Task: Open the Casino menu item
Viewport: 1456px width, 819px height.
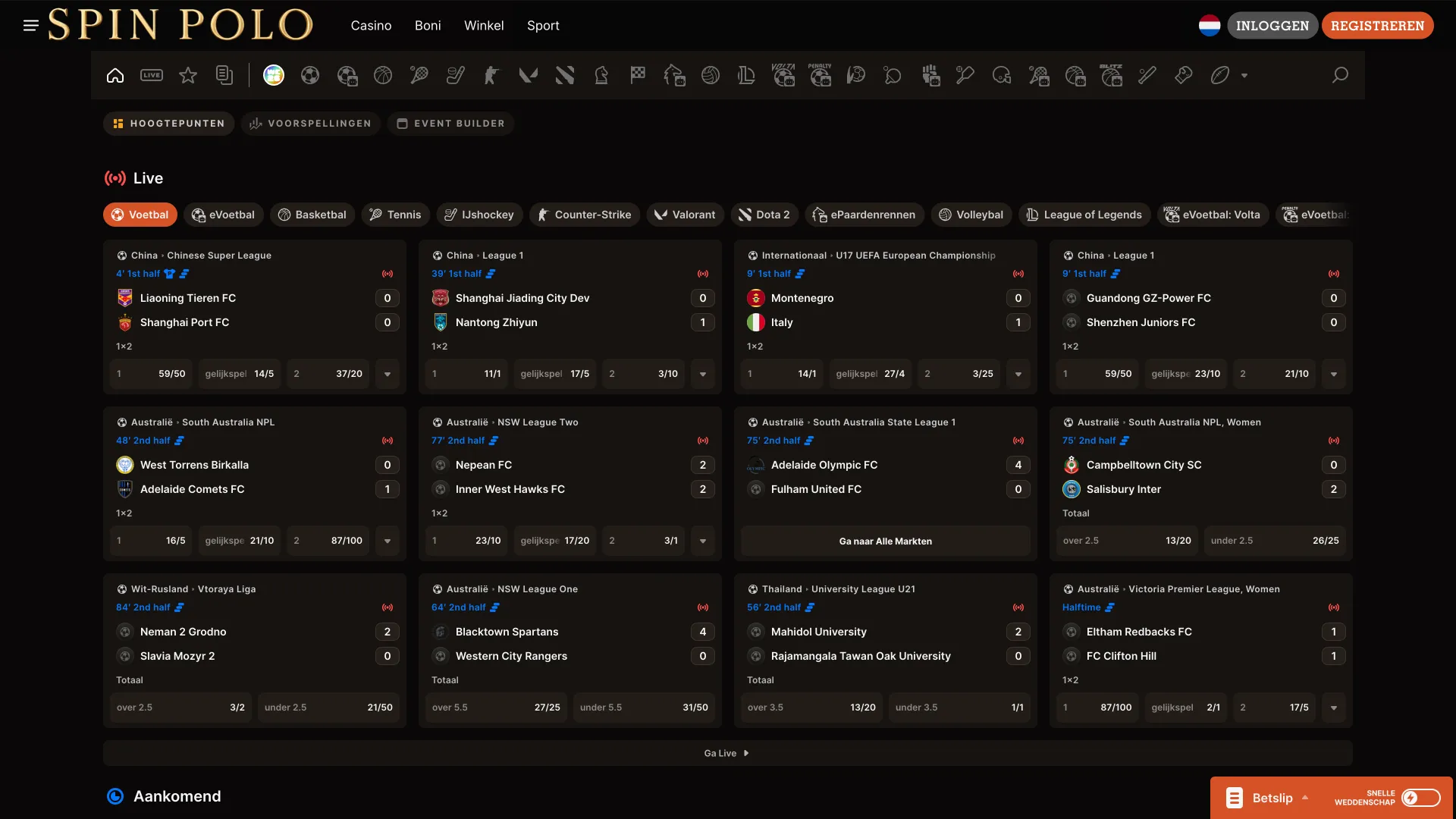Action: (x=371, y=26)
